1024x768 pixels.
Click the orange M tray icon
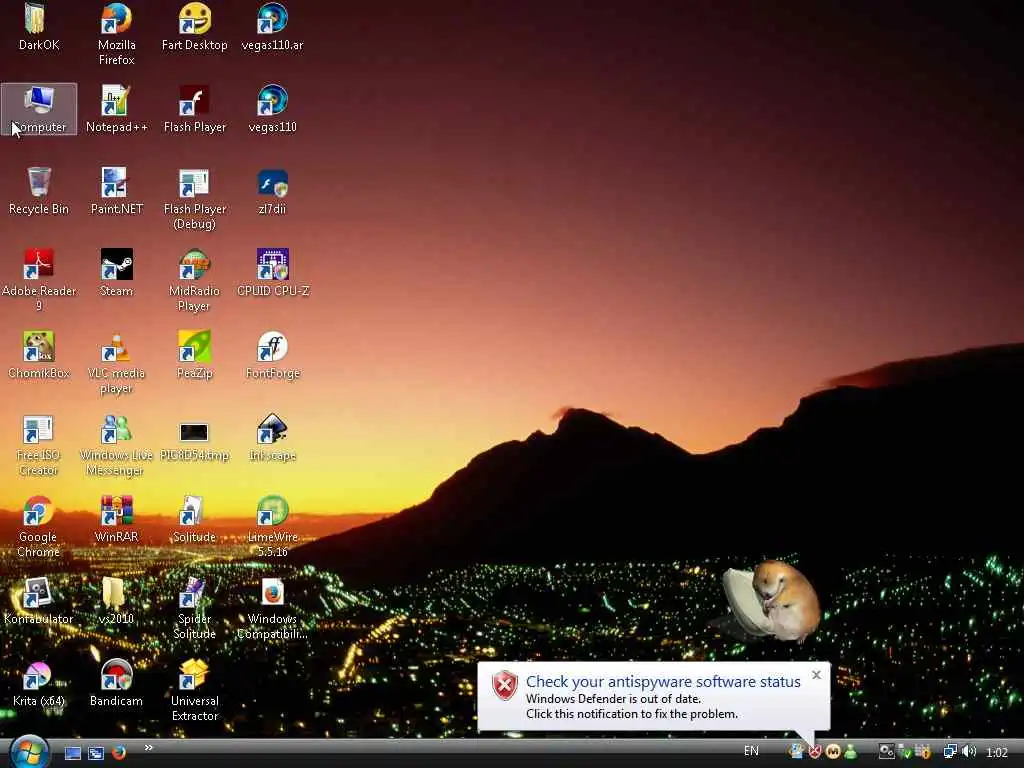pos(833,752)
